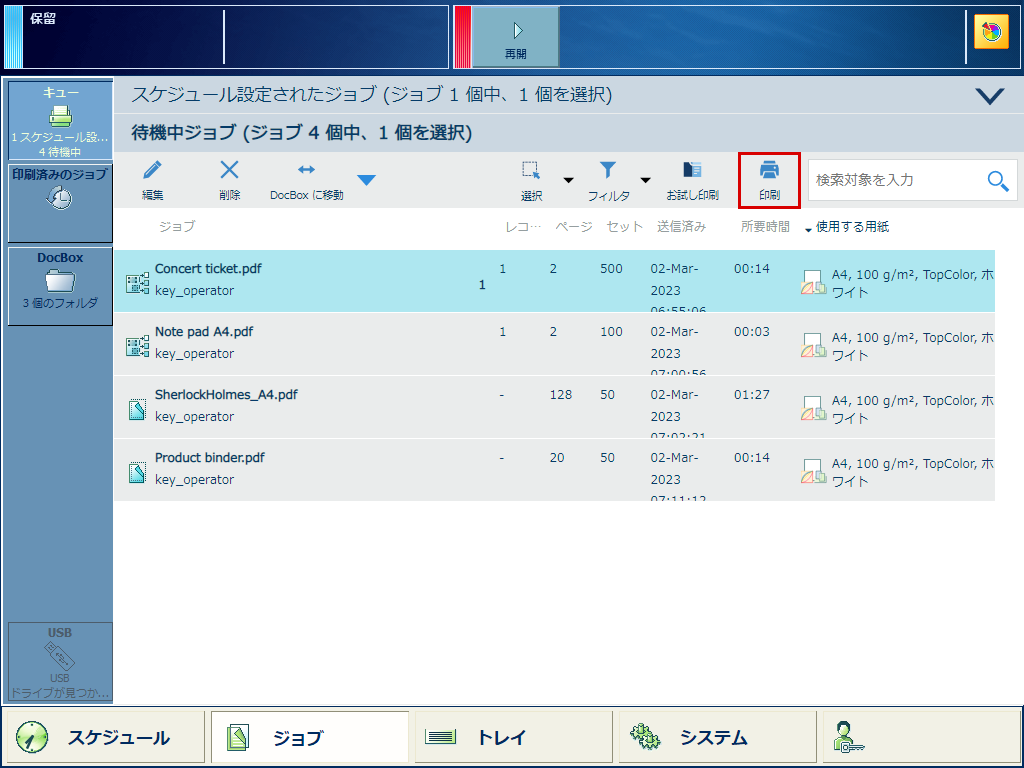Screen dimensions: 1024x768
Task: Click the job type icon for Note pad A4.pdf
Action: point(137,347)
